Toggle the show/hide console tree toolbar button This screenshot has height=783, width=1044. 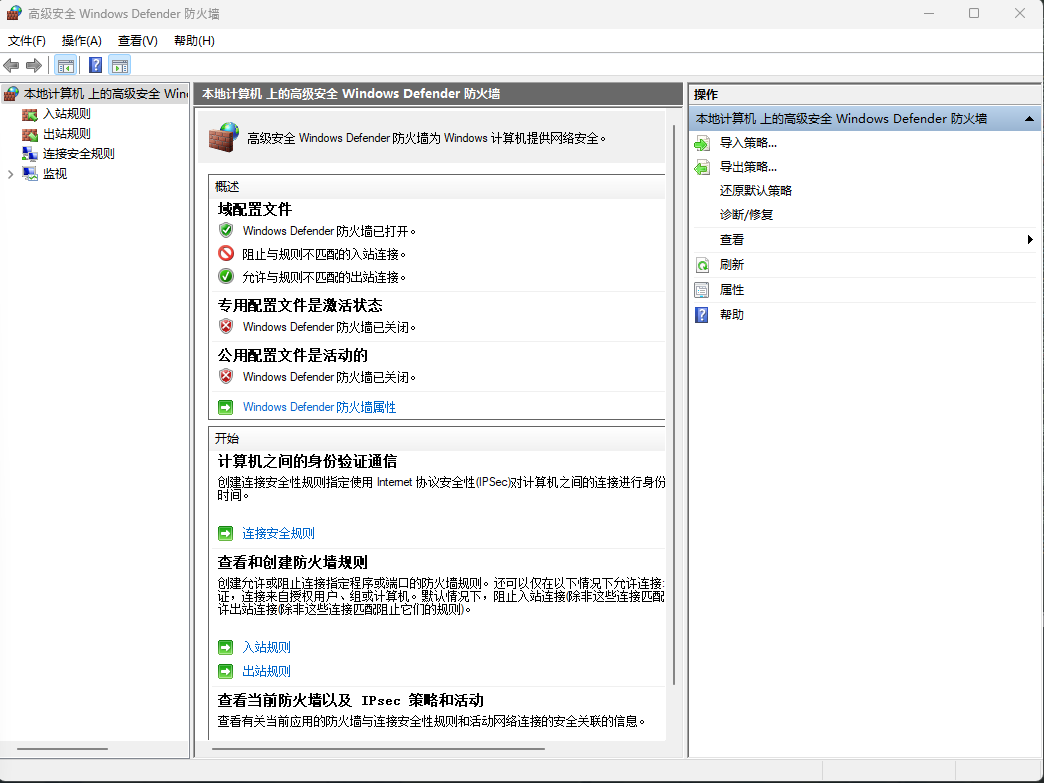(x=65, y=65)
